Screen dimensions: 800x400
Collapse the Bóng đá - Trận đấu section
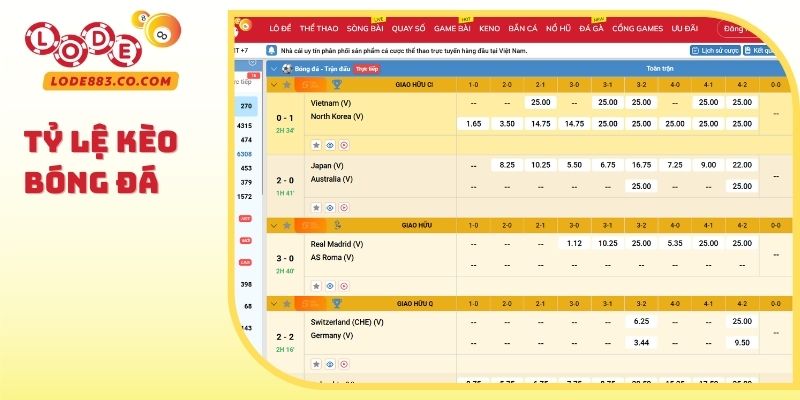(x=274, y=69)
